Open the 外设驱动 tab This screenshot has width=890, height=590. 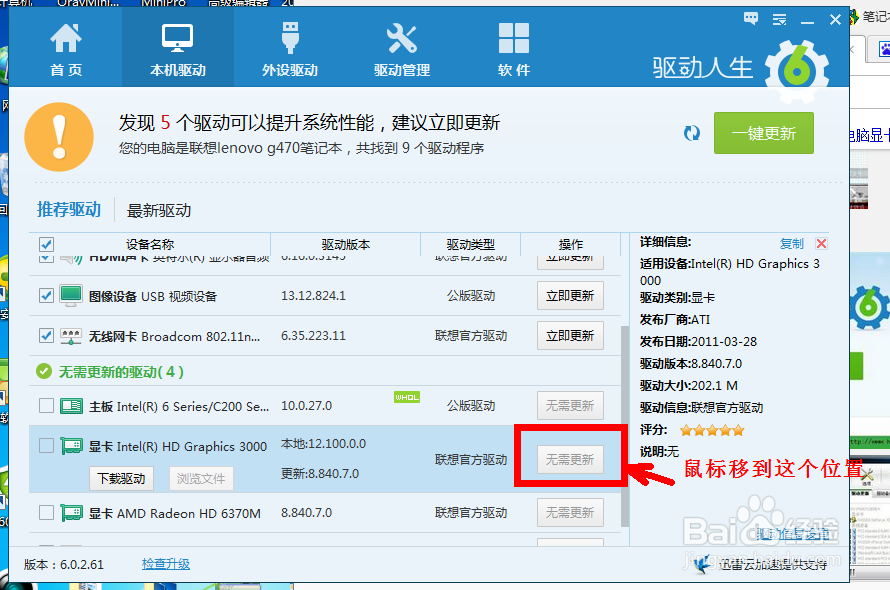point(290,50)
